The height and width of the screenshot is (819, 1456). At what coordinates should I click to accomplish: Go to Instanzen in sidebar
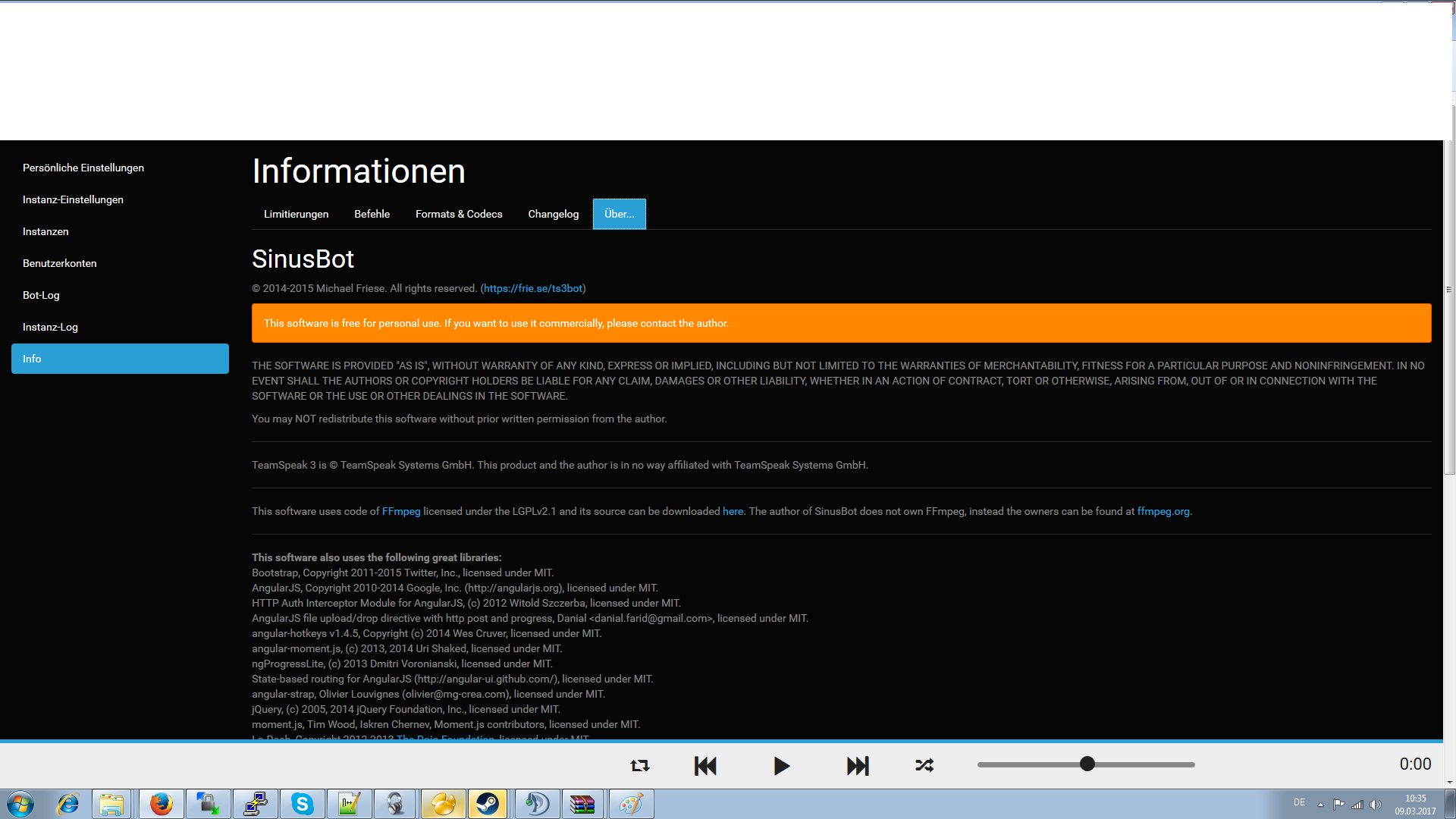[120, 231]
